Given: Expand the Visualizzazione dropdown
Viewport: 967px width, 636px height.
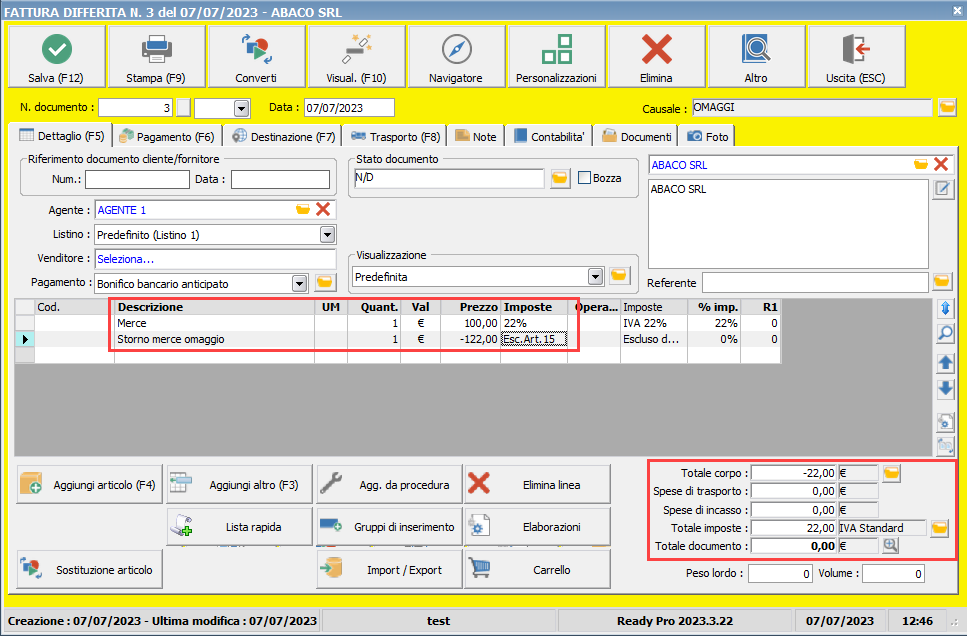Looking at the screenshot, I should click(x=595, y=276).
